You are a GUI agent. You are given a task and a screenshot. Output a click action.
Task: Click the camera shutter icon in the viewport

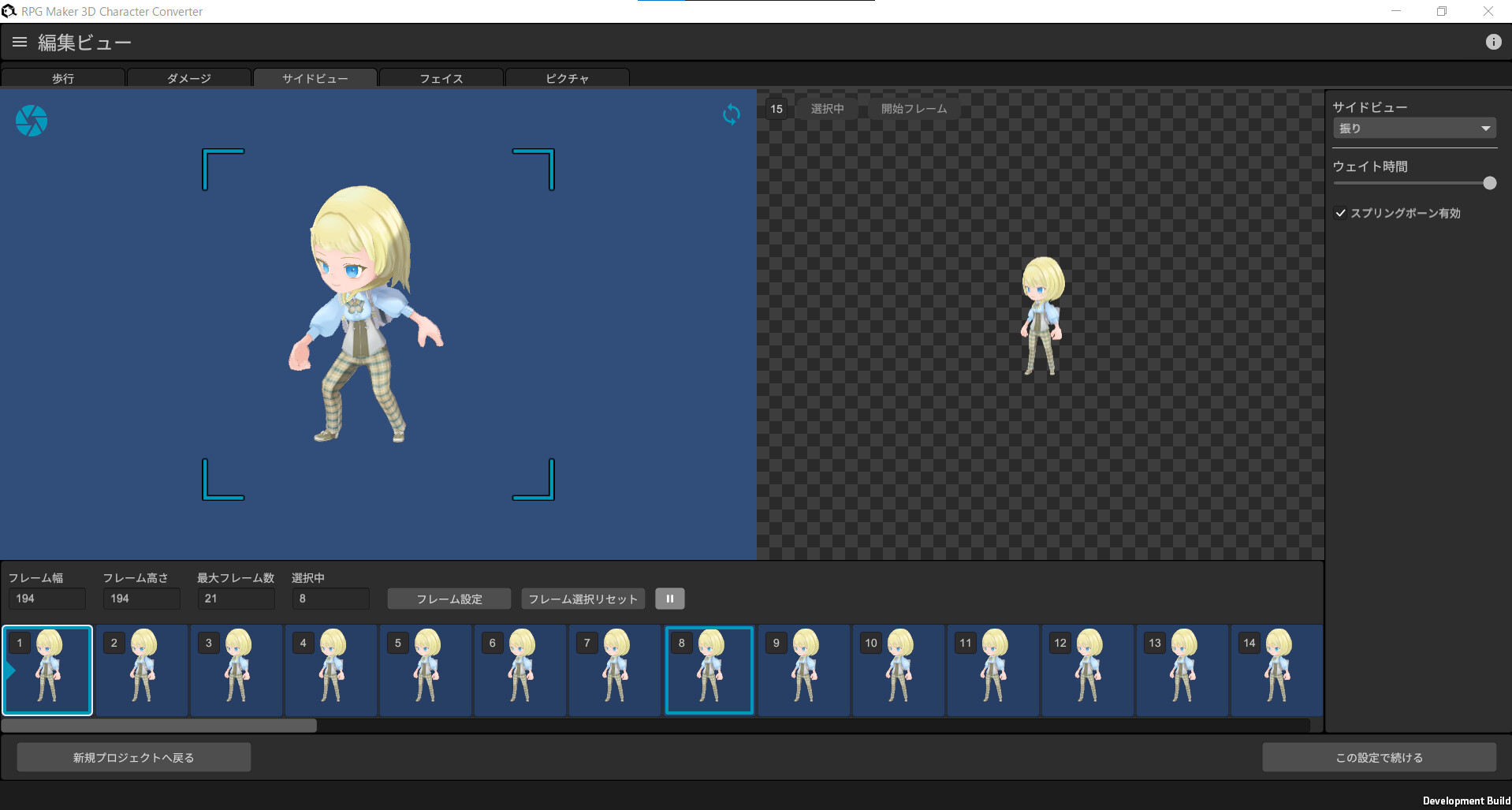[x=31, y=121]
